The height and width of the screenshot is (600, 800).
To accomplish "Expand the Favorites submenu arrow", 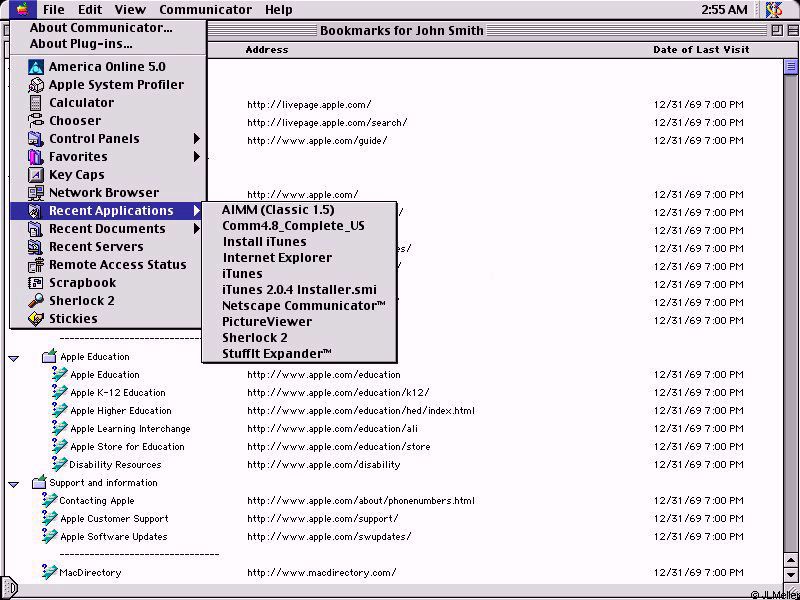I will [196, 157].
